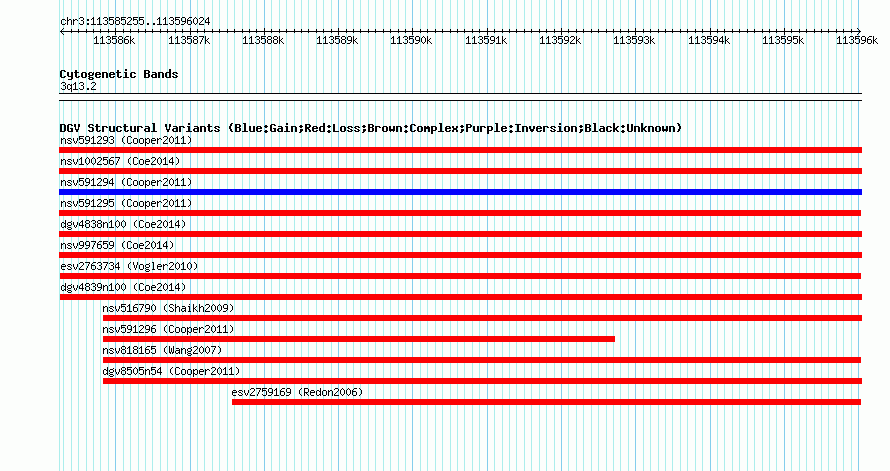
Task: Click the 113590k ruler tick label
Action: [411, 40]
